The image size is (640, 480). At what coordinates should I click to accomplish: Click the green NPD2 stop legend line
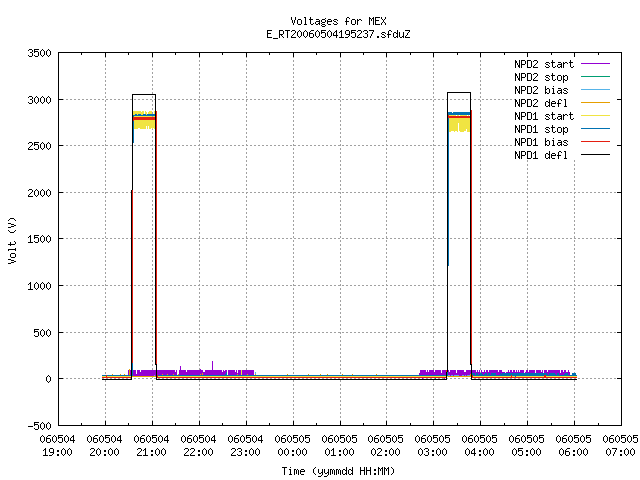pyautogui.click(x=596, y=76)
